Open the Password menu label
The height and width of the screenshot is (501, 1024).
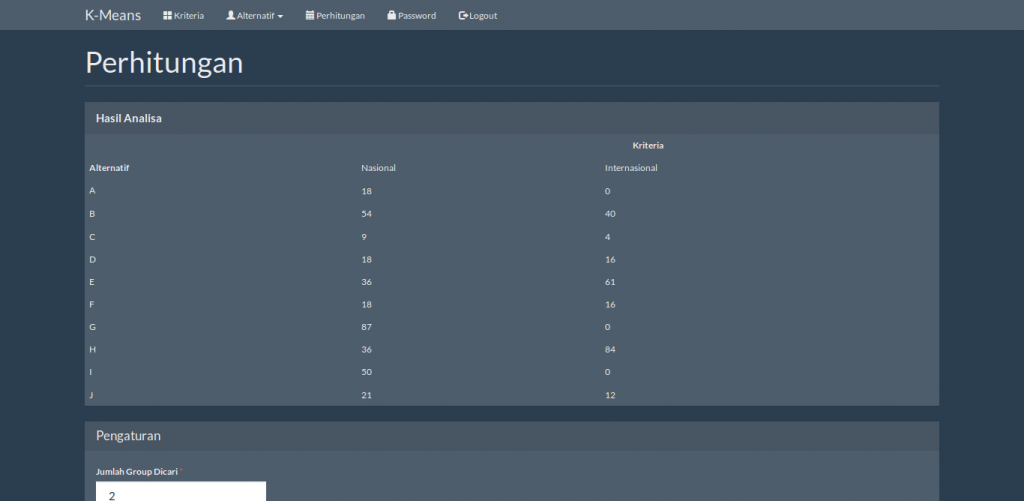coord(417,16)
